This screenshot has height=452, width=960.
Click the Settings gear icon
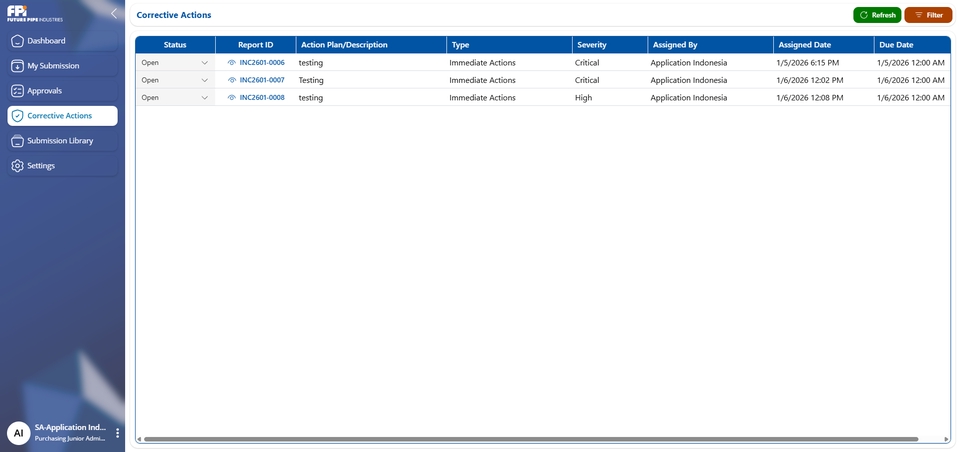tap(17, 166)
